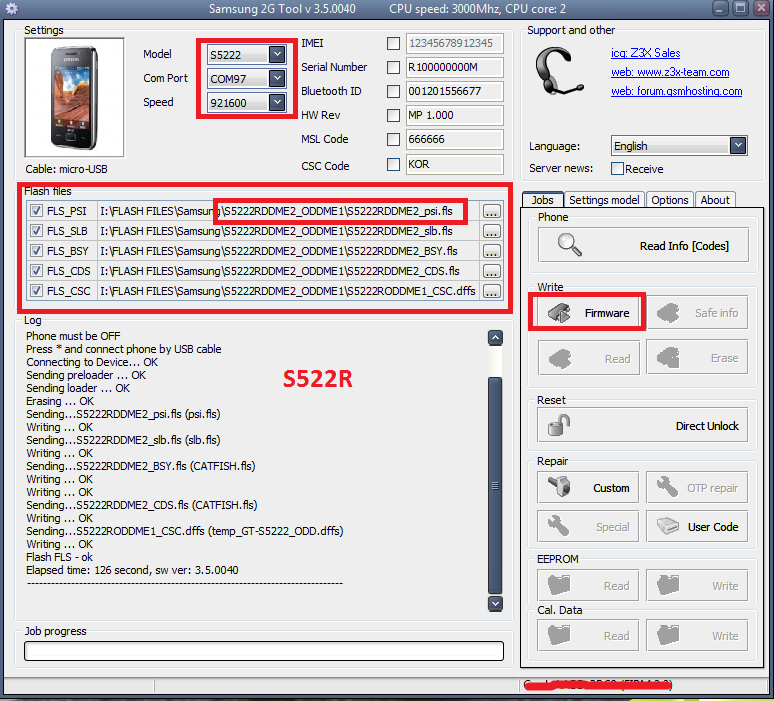The image size is (774, 701).
Task: Click the Direct Unlock padlock icon
Action: click(x=559, y=426)
